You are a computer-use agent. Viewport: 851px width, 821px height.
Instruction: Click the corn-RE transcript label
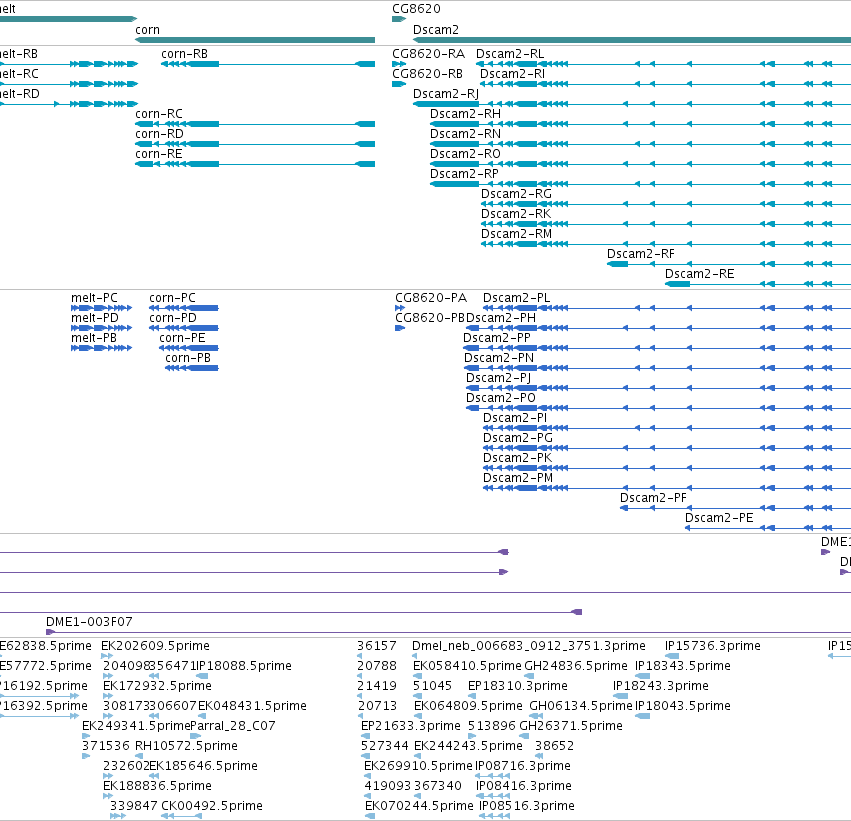click(158, 154)
